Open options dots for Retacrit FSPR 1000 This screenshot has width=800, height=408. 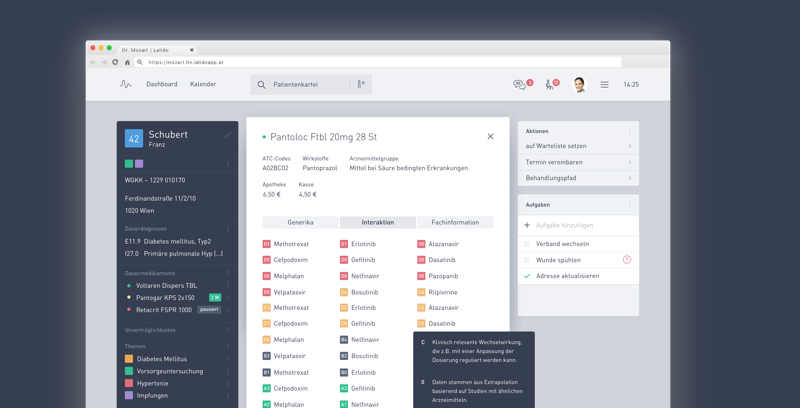point(228,310)
